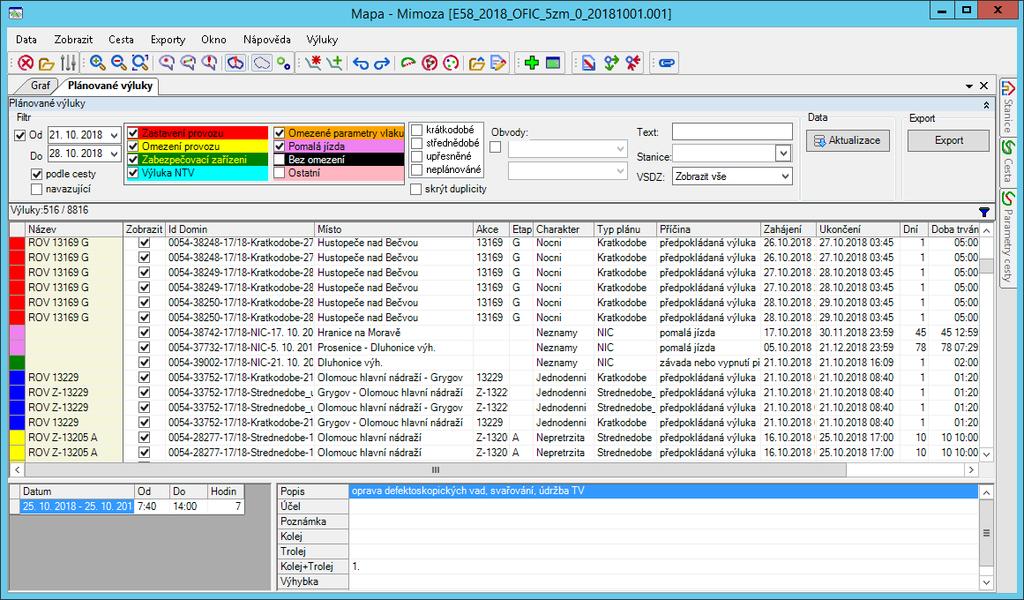Open the Parametry cesty side tab
This screenshot has height=600, width=1024.
point(1008,237)
